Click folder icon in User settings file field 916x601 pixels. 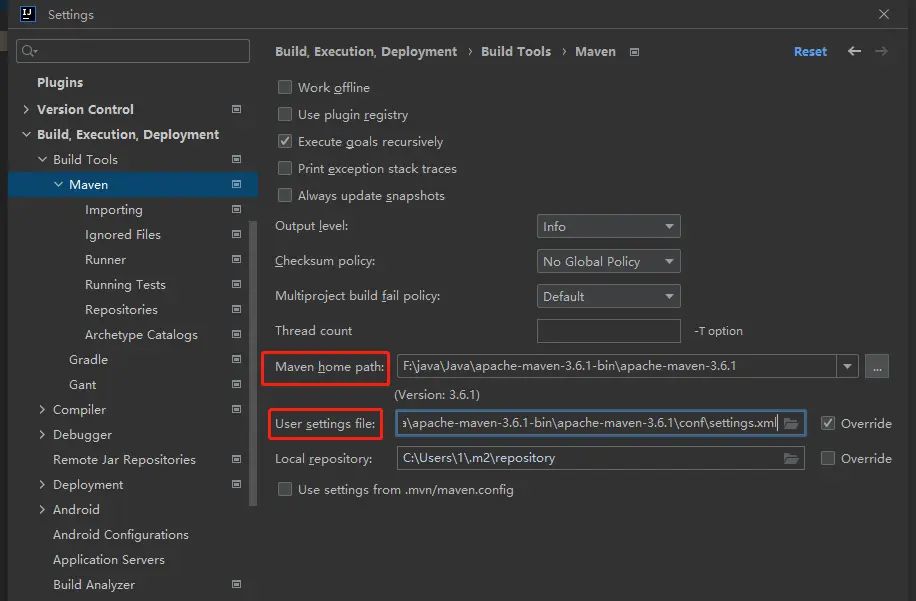coord(791,424)
